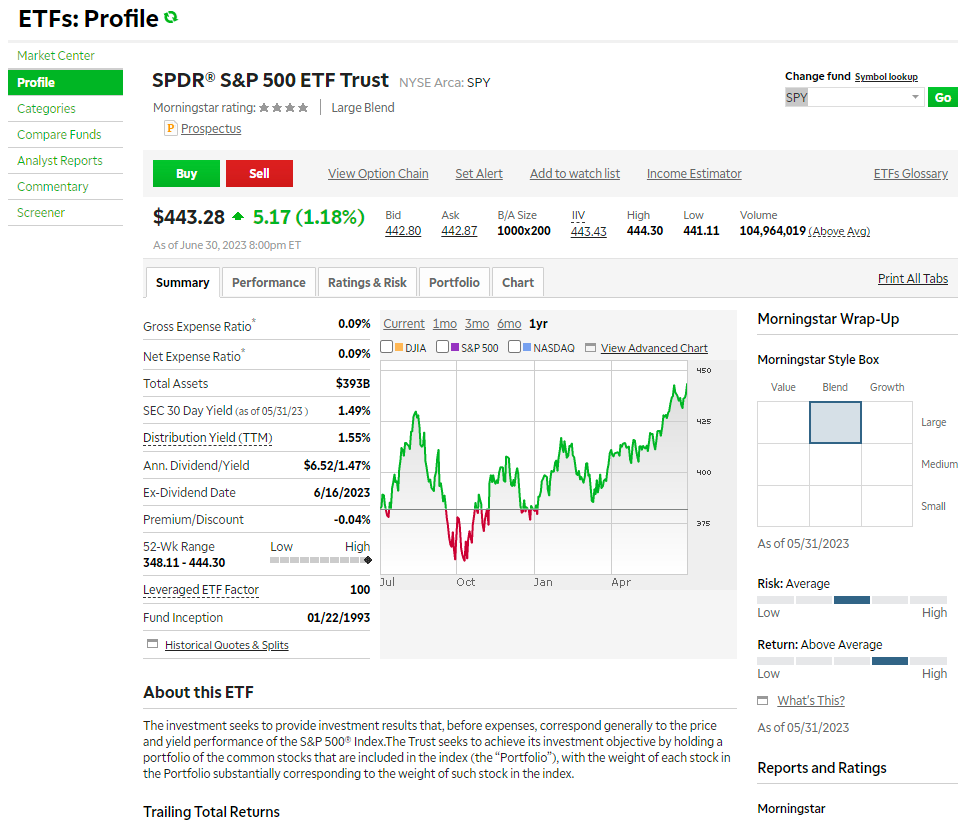Click the green price-up arrow icon
The width and height of the screenshot is (973, 823).
tap(238, 217)
